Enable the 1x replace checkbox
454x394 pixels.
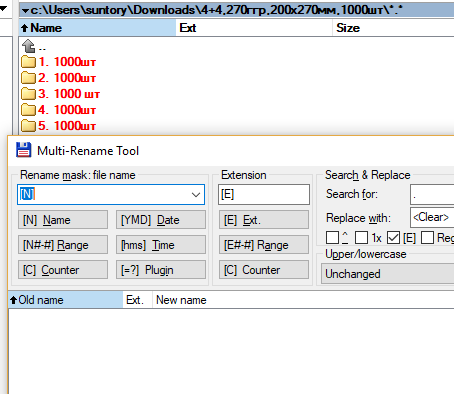pos(361,238)
